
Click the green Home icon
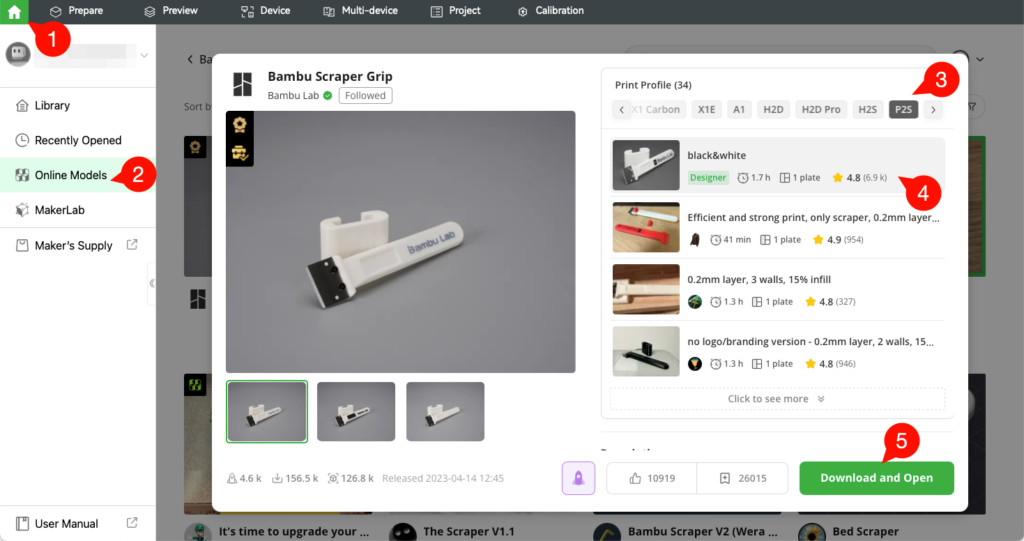(x=14, y=11)
